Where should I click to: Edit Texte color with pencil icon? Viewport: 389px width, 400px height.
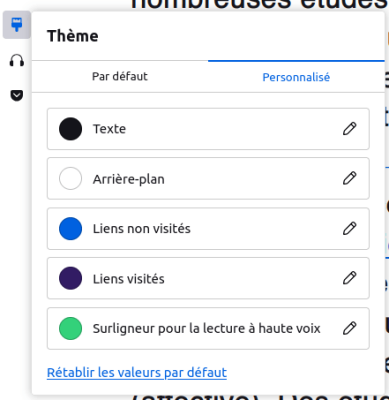pos(349,129)
